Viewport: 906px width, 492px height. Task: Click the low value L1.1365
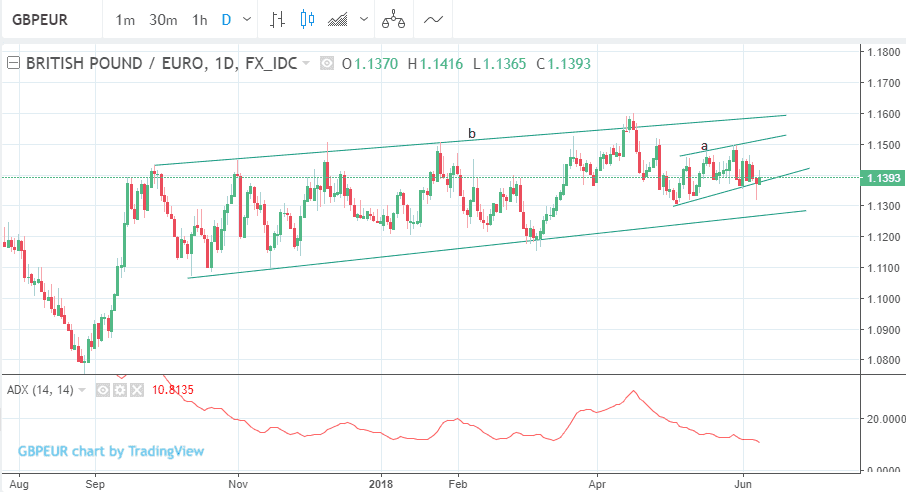(x=499, y=64)
